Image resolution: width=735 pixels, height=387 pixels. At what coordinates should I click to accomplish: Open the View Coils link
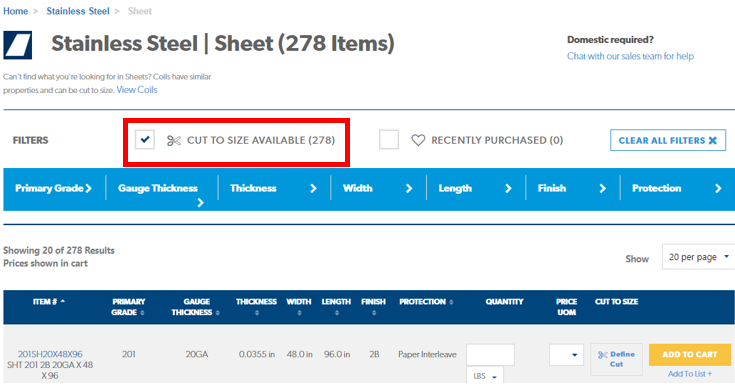click(x=137, y=90)
